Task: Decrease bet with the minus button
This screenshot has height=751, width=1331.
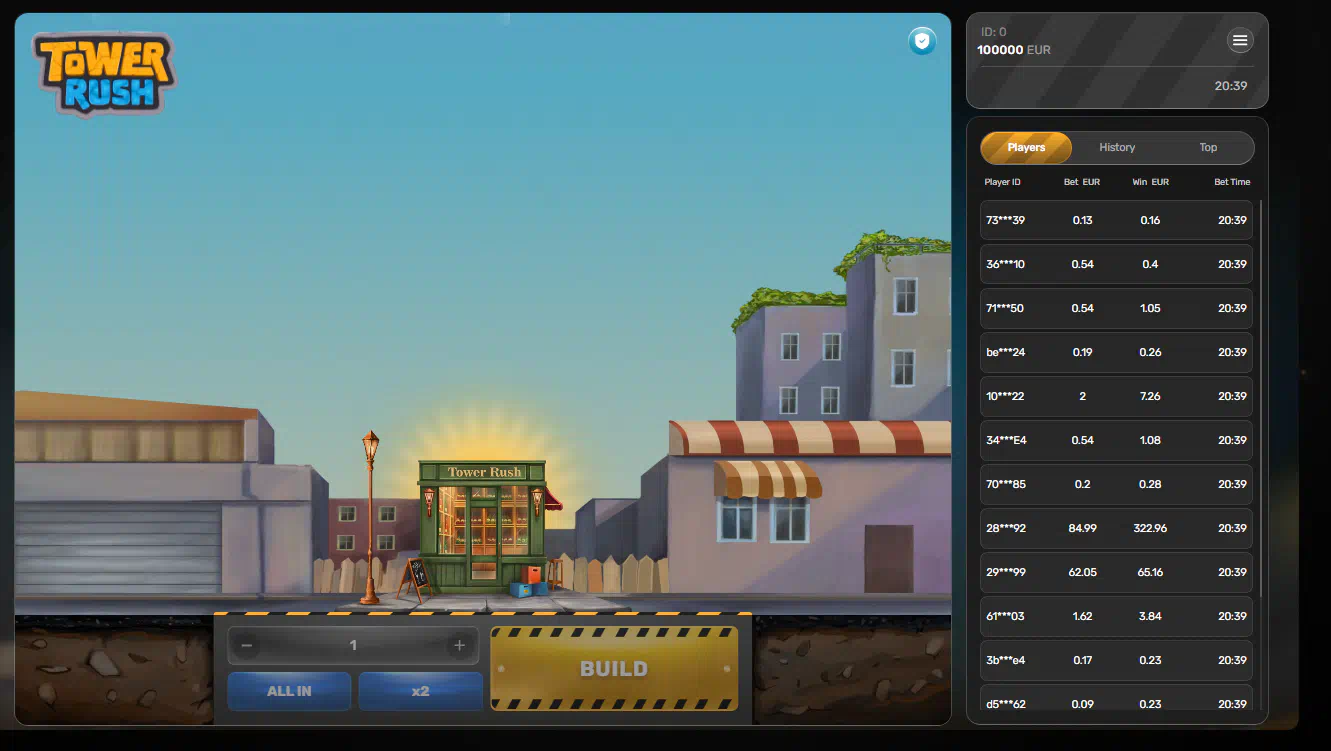Action: (247, 646)
